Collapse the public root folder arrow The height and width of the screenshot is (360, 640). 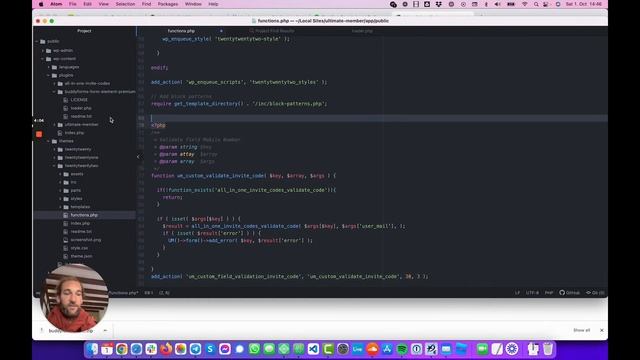(x=37, y=41)
